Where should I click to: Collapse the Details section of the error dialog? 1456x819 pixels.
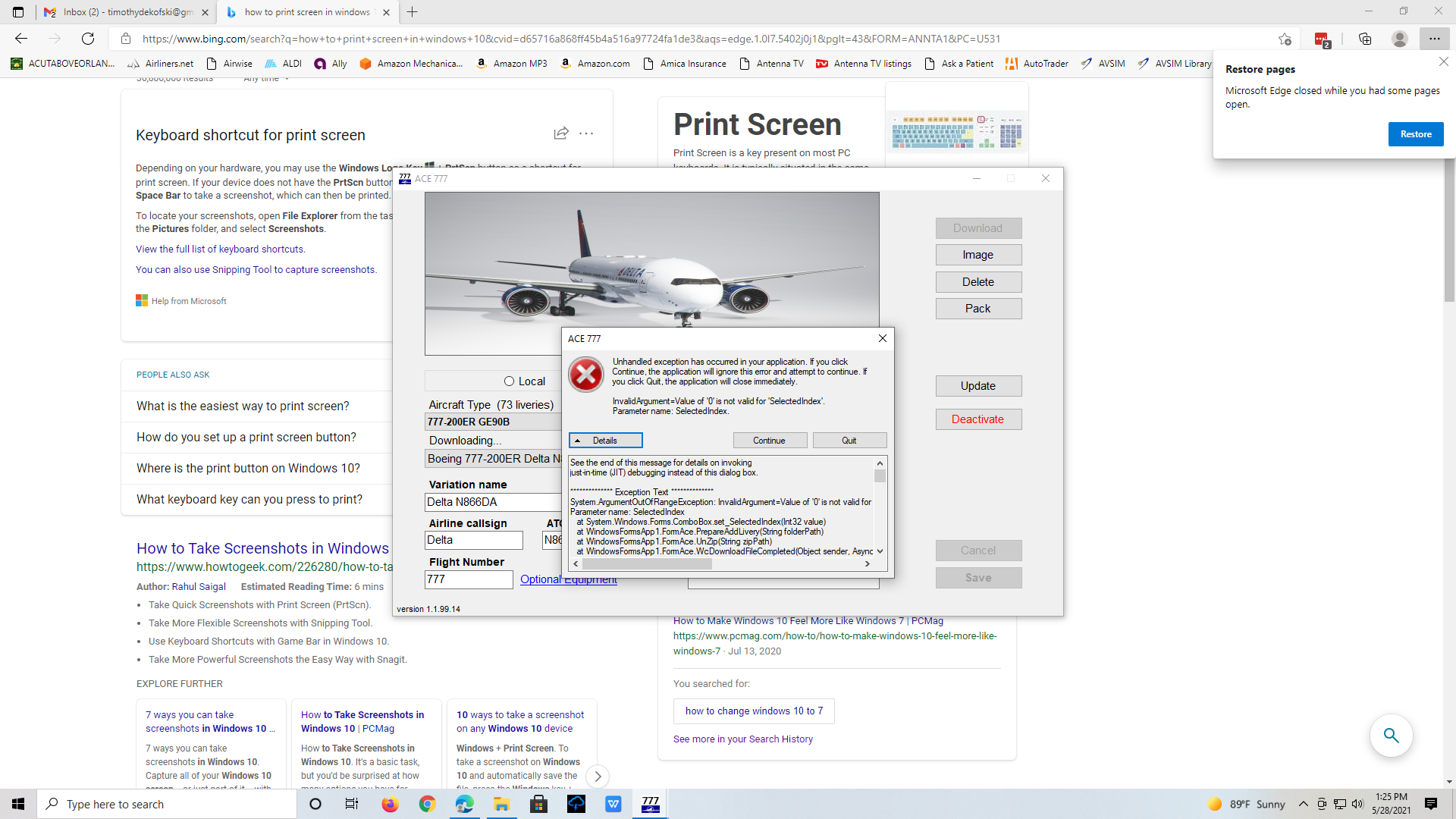(x=605, y=440)
